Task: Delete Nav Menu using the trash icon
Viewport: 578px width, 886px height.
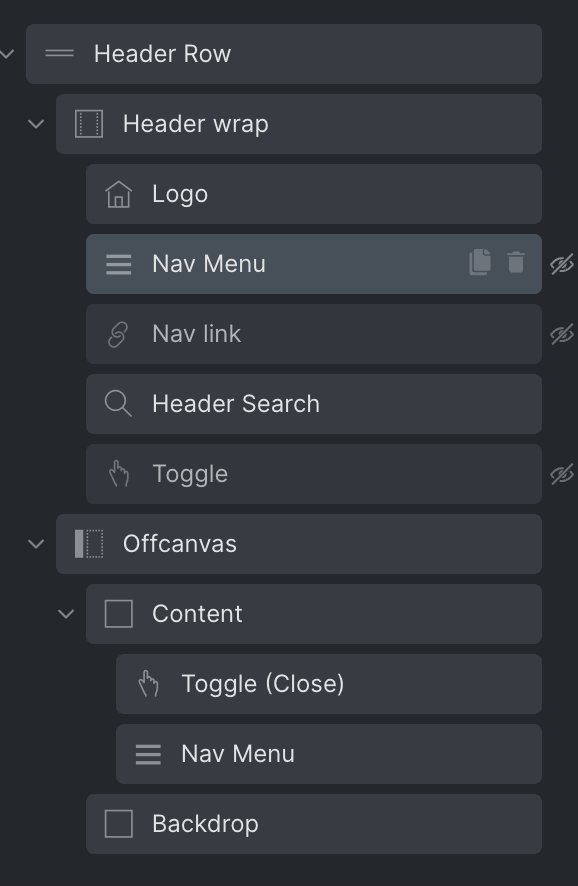Action: point(516,263)
